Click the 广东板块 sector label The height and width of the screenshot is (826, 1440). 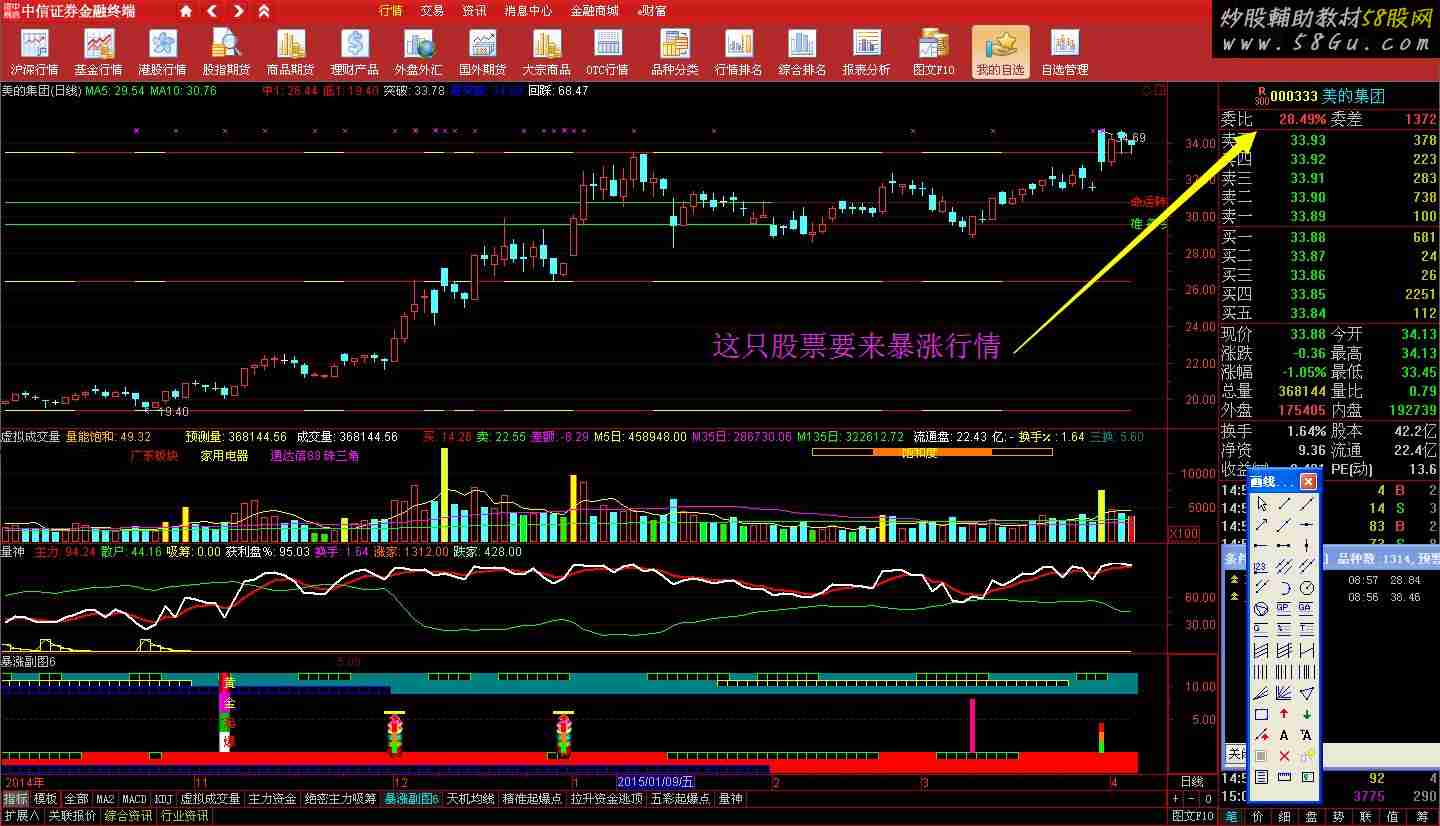coord(153,456)
